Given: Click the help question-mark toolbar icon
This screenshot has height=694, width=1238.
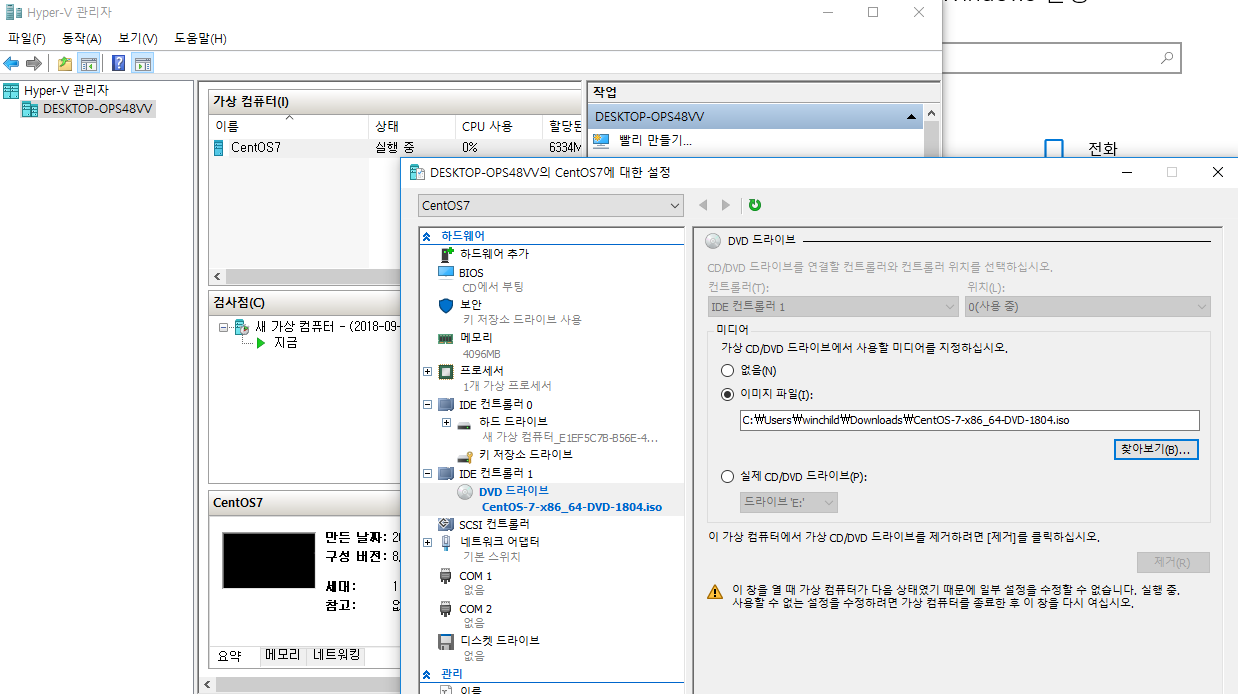Looking at the screenshot, I should point(119,64).
